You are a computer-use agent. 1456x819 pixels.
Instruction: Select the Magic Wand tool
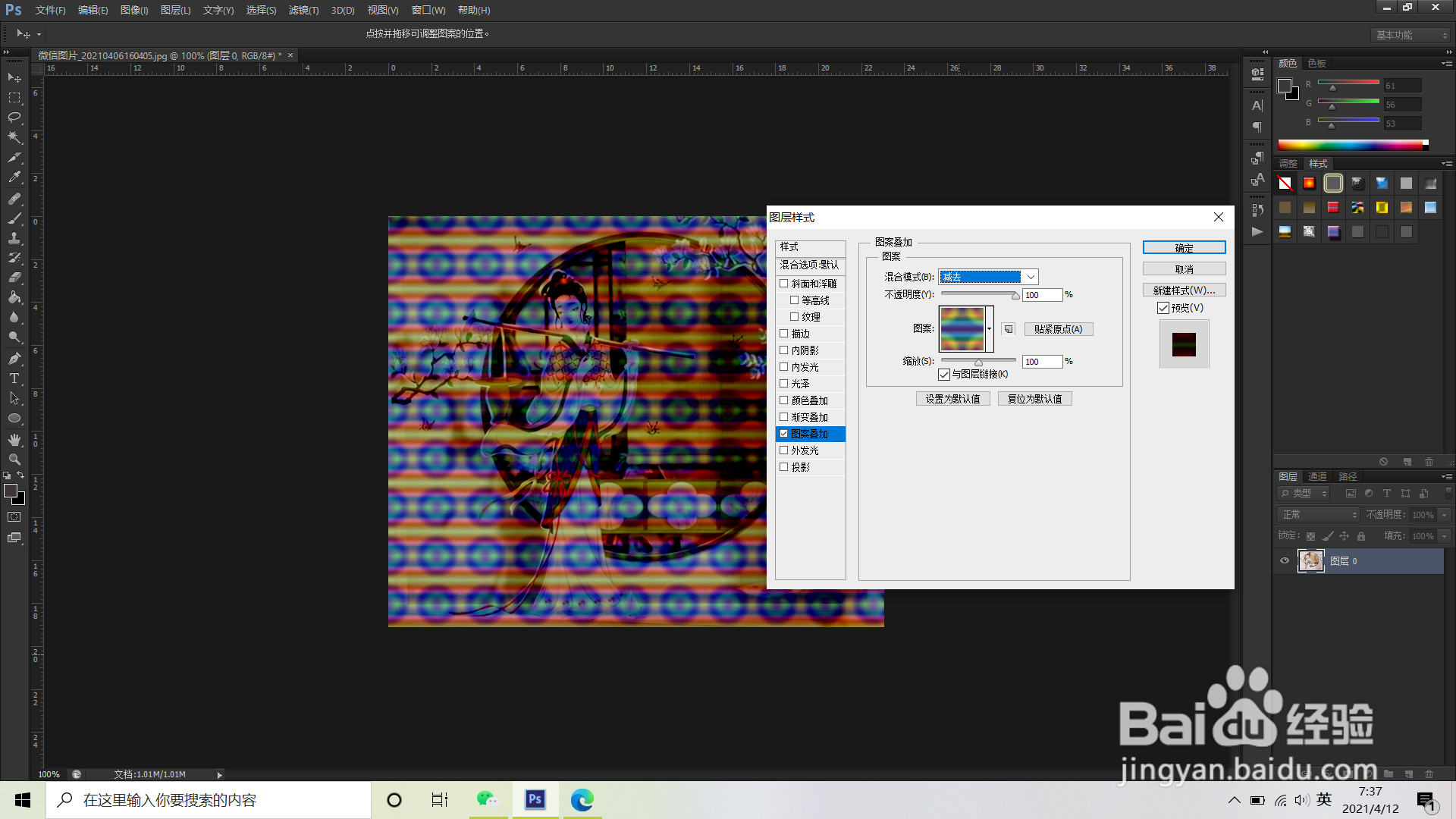(x=14, y=137)
